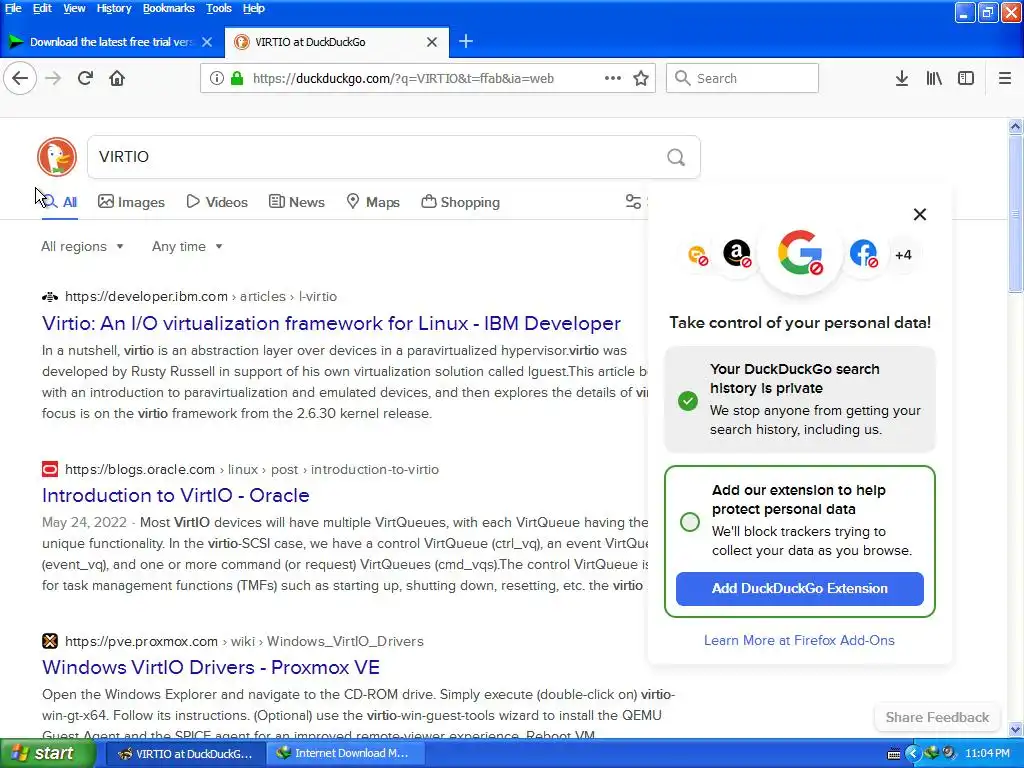
Task: Click private search history green checkmark
Action: point(688,400)
